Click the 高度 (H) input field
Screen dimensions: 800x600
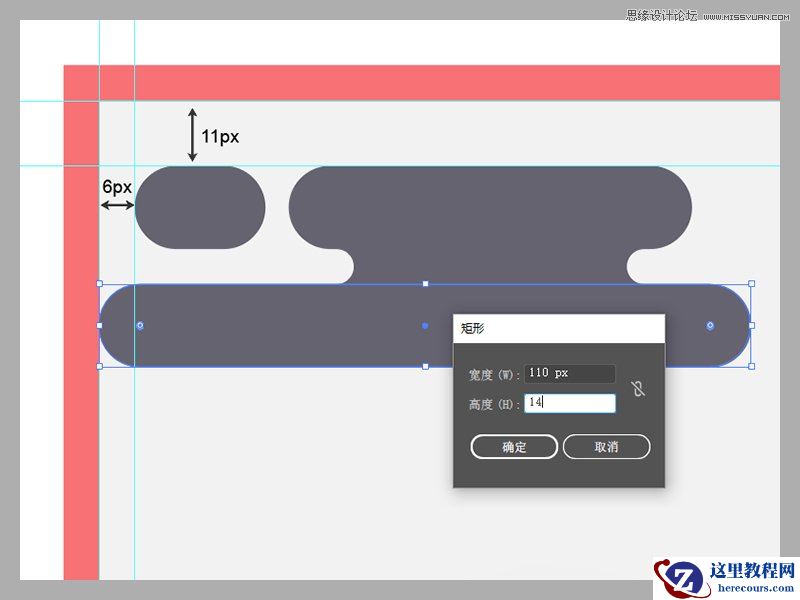click(570, 403)
